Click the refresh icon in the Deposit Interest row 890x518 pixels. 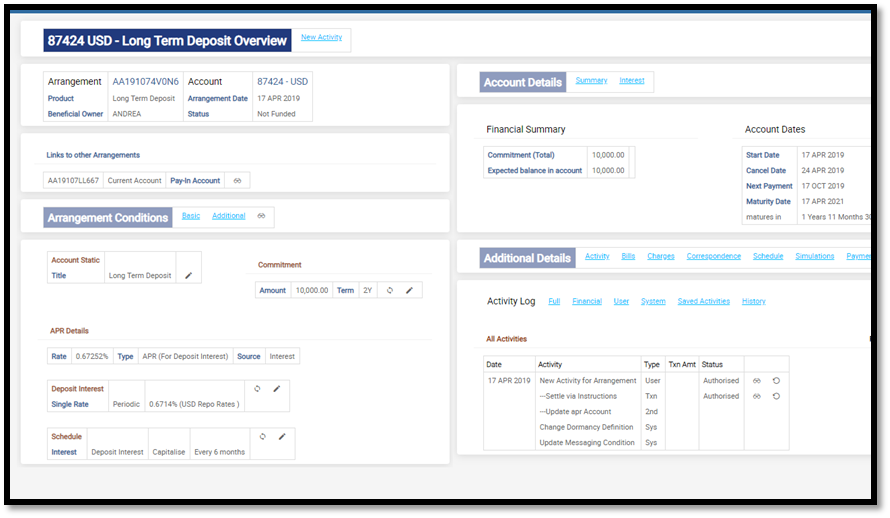[257, 388]
